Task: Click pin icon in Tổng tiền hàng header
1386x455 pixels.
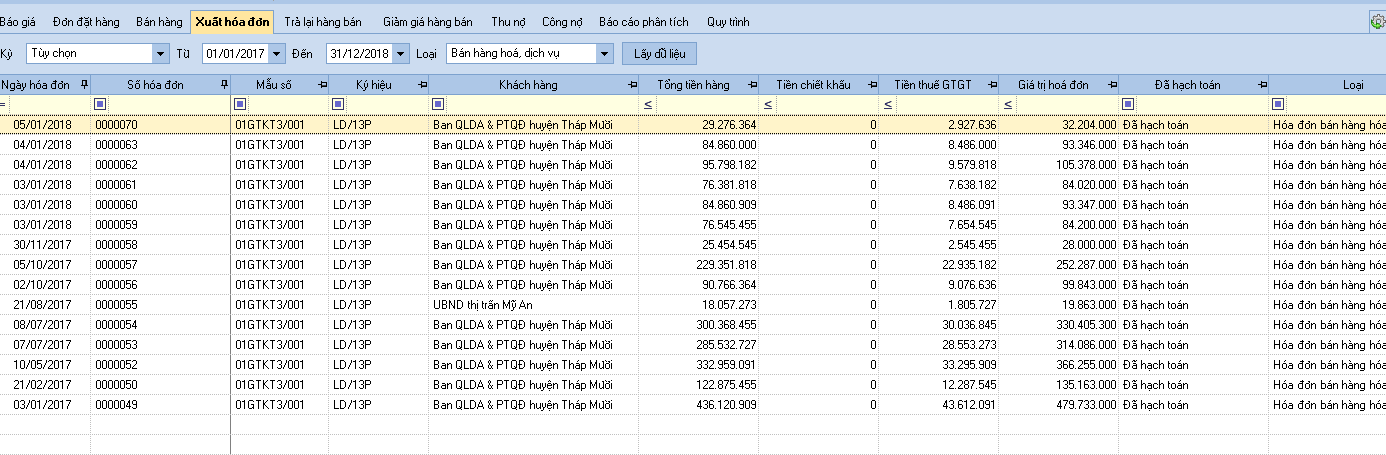Action: [x=752, y=85]
